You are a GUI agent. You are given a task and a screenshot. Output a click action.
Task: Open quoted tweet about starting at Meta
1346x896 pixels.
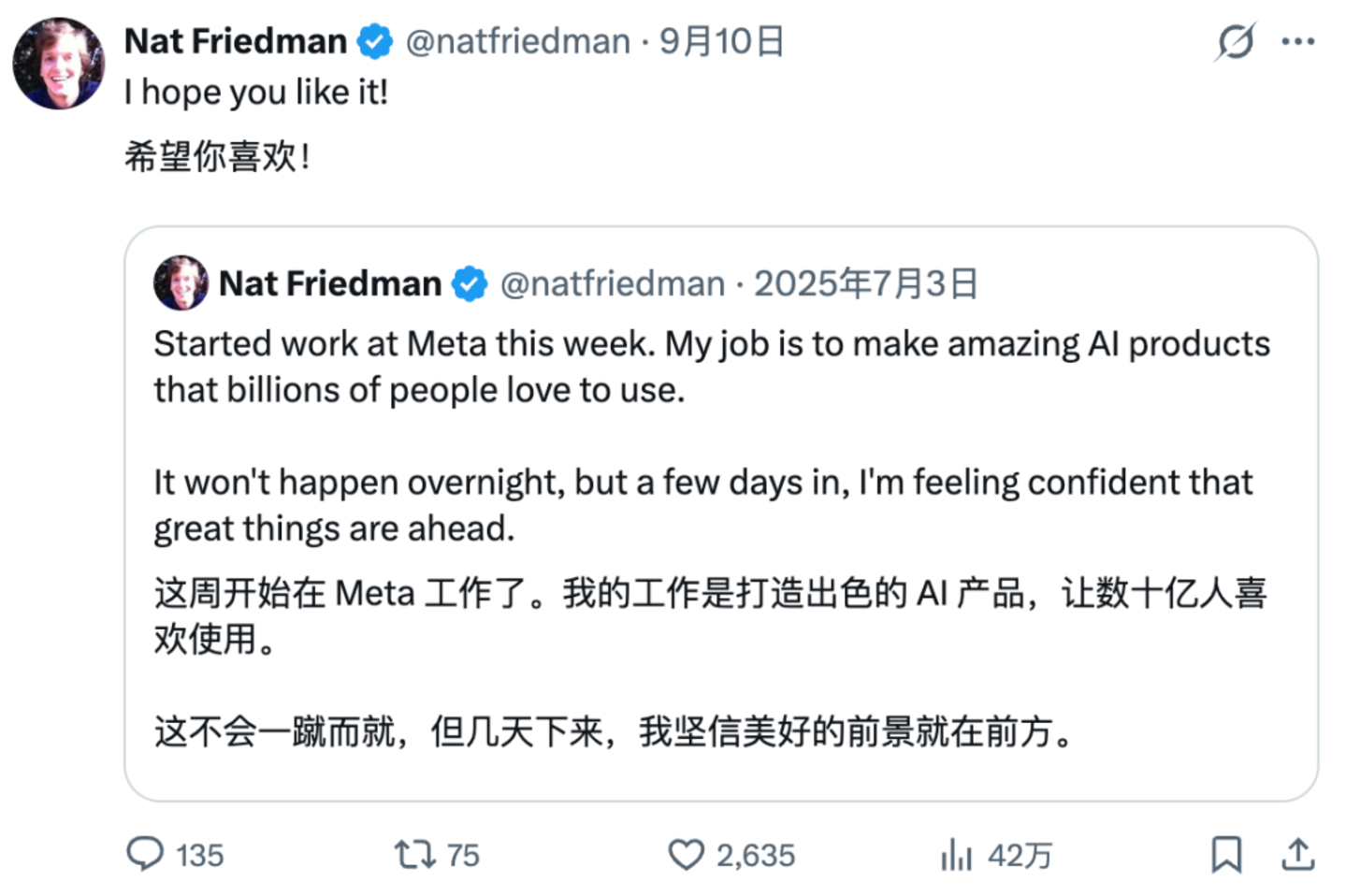coord(721,513)
